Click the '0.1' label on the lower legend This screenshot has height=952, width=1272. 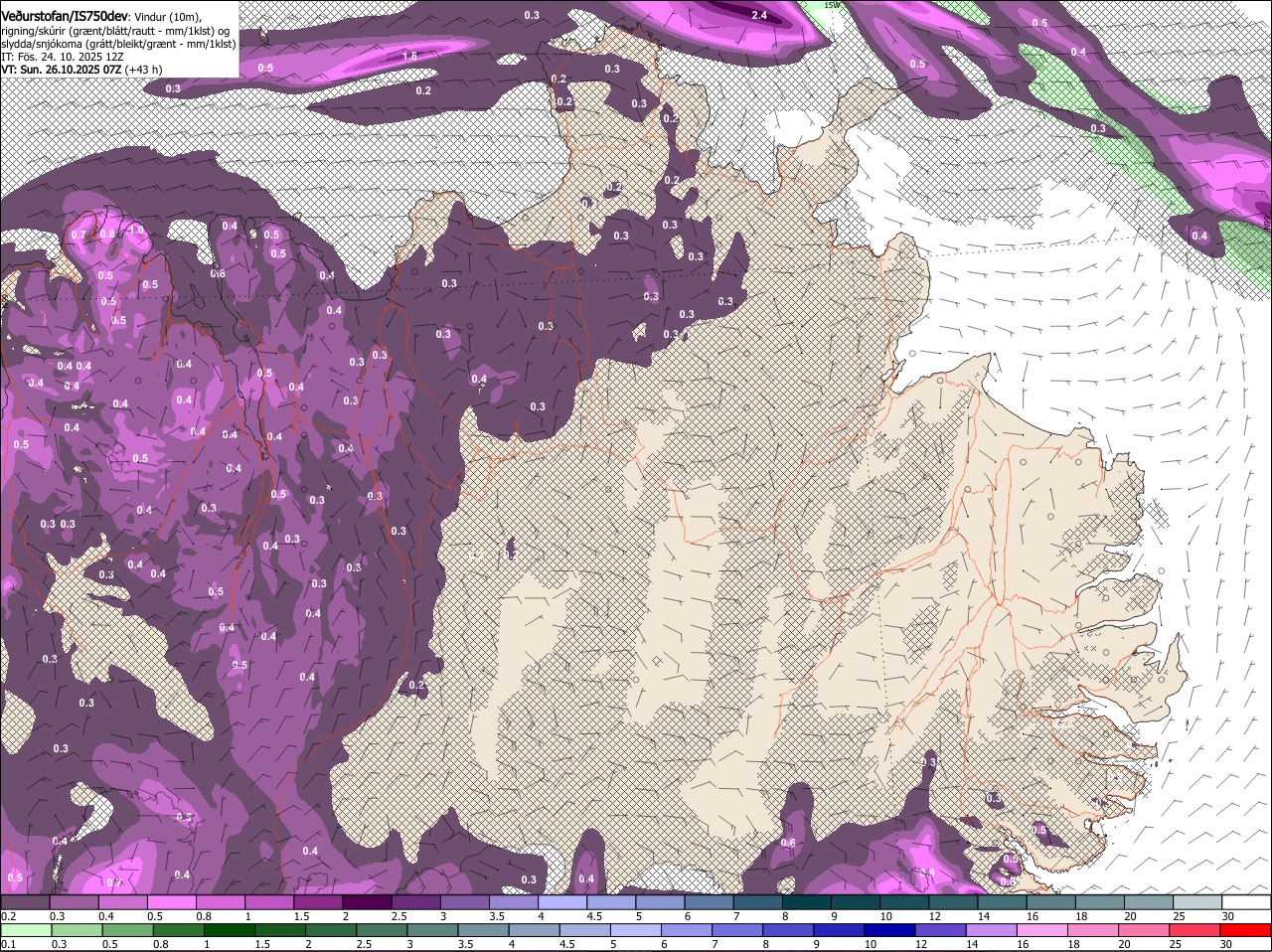8,944
